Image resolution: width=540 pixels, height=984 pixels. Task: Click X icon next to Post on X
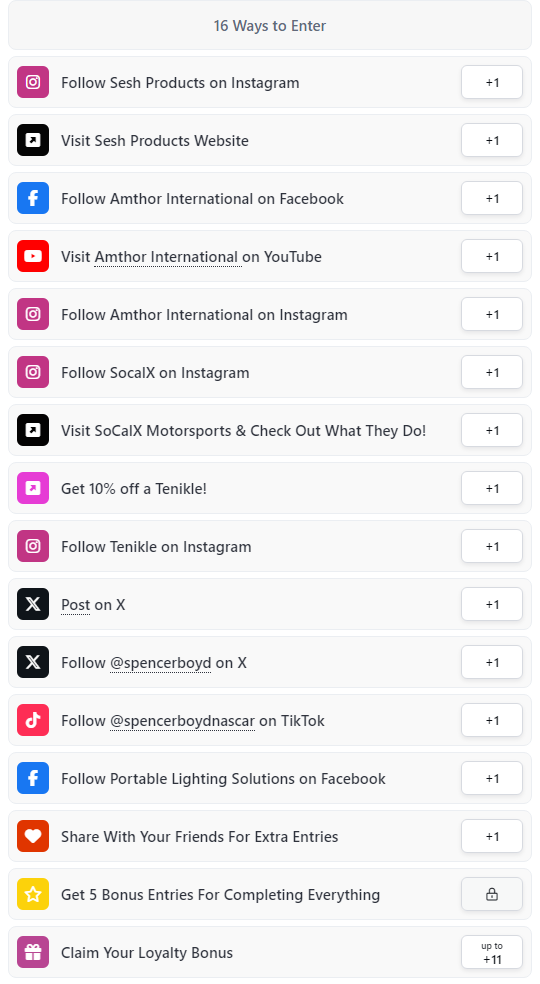(33, 604)
